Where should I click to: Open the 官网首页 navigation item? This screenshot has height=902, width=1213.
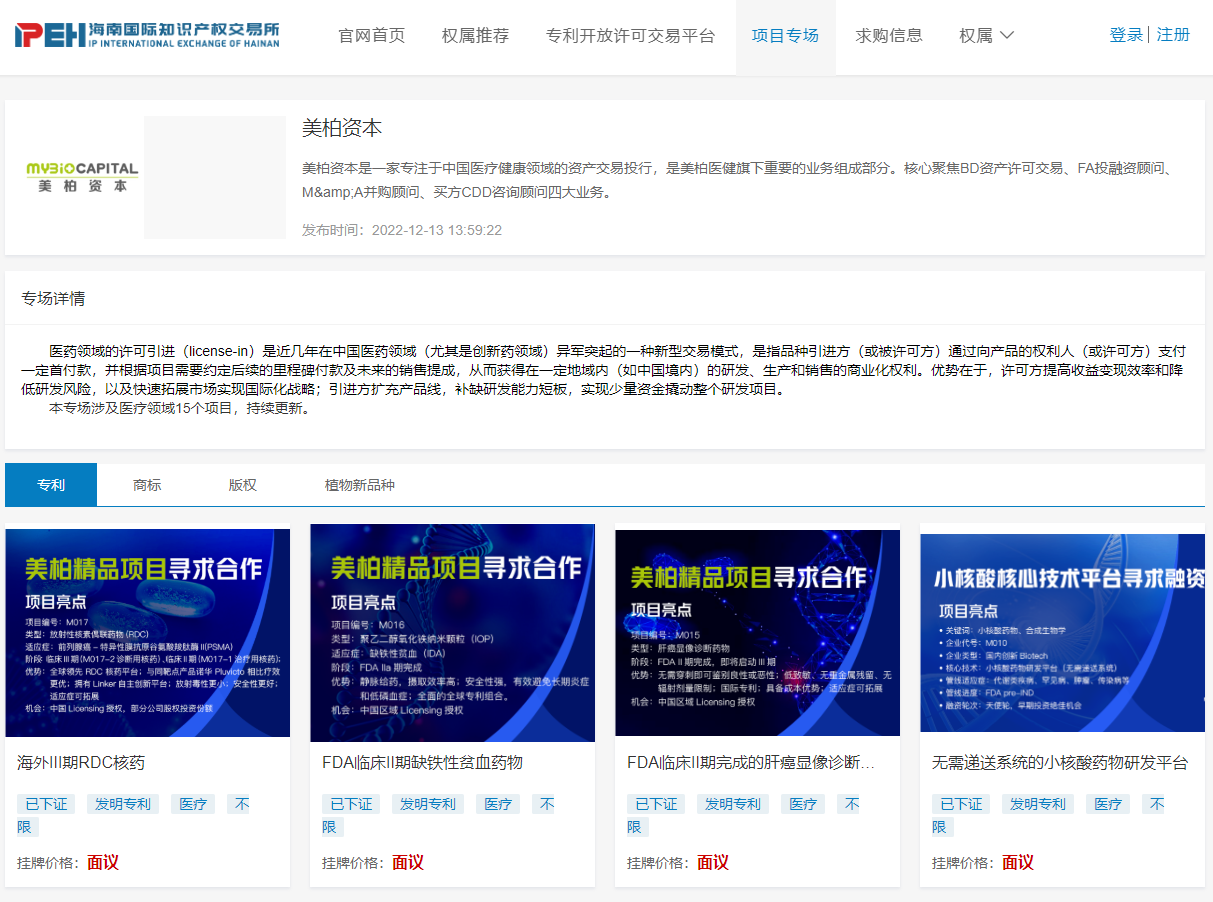[372, 36]
